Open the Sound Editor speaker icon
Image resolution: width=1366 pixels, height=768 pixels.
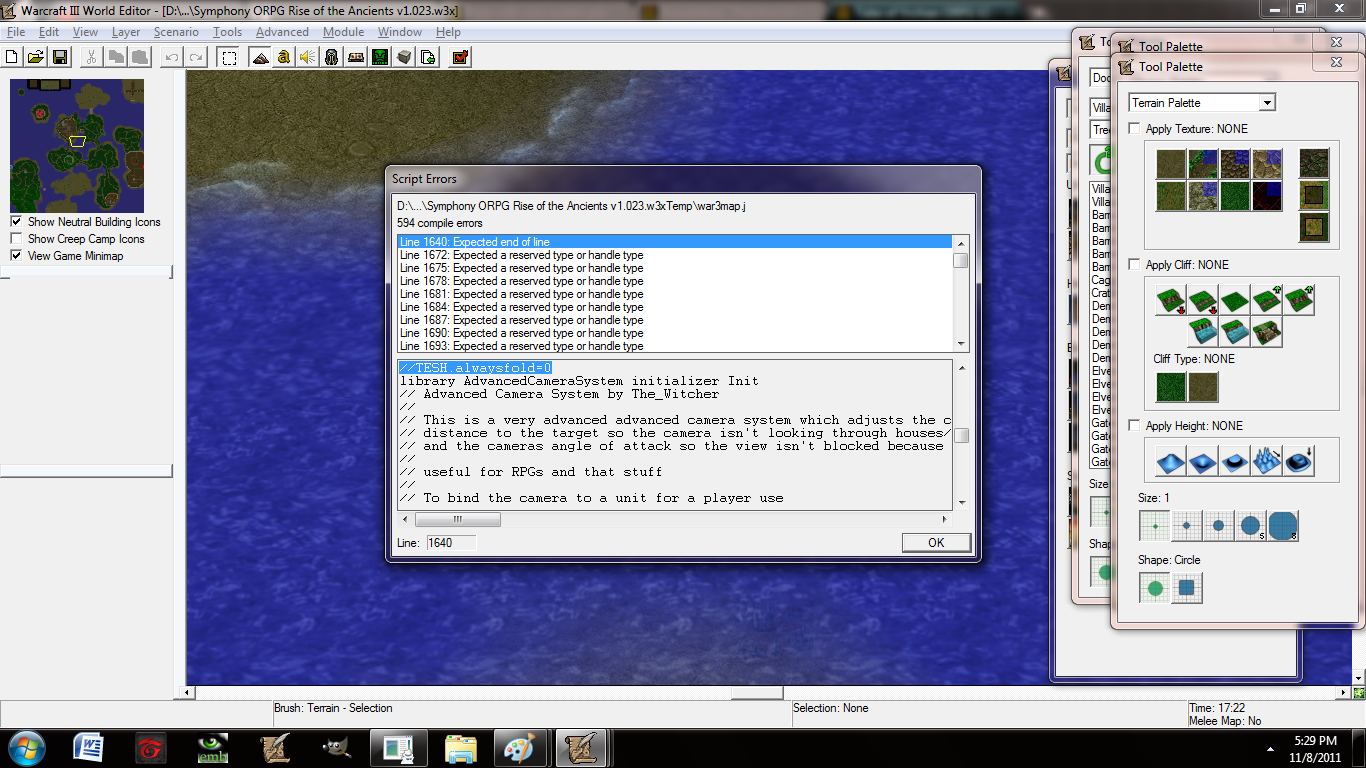308,57
